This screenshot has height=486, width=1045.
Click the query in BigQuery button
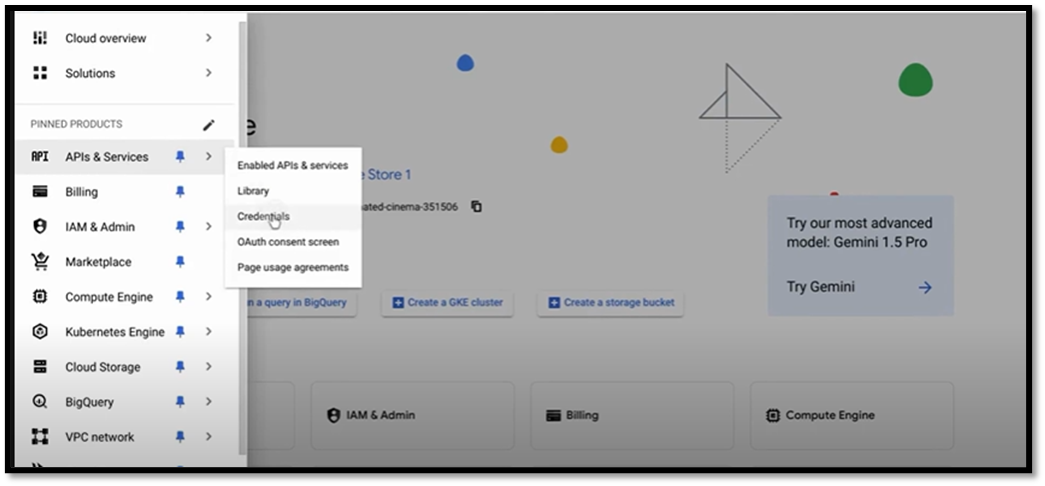[x=301, y=303]
